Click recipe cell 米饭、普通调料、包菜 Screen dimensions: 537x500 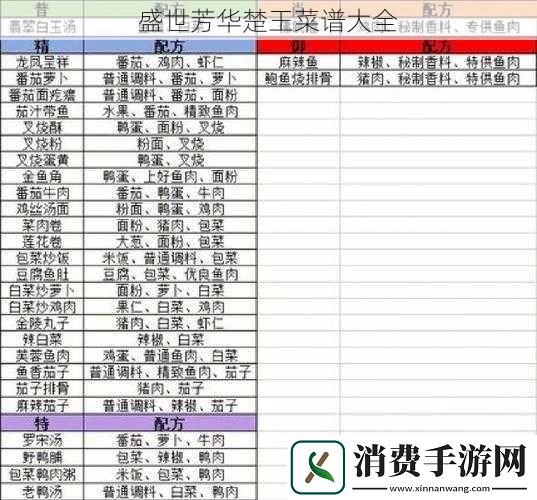point(170,258)
